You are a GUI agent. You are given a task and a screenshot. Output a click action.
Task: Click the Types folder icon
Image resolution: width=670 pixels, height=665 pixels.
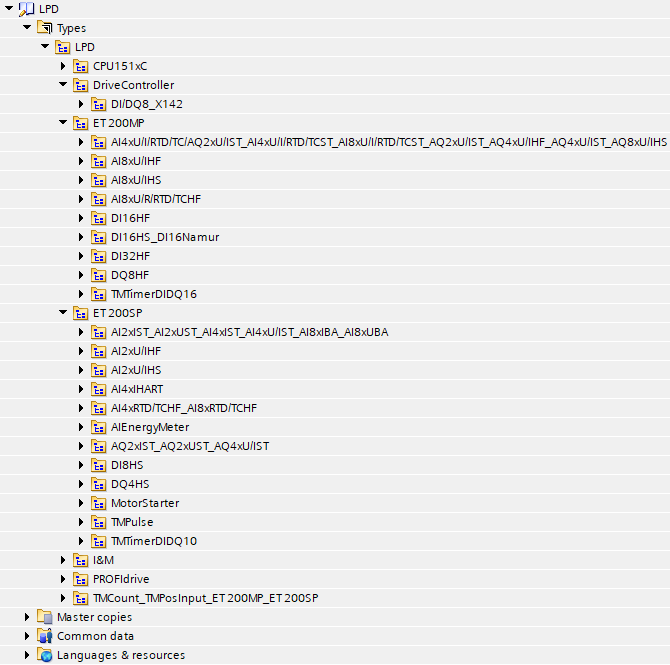click(x=44, y=28)
